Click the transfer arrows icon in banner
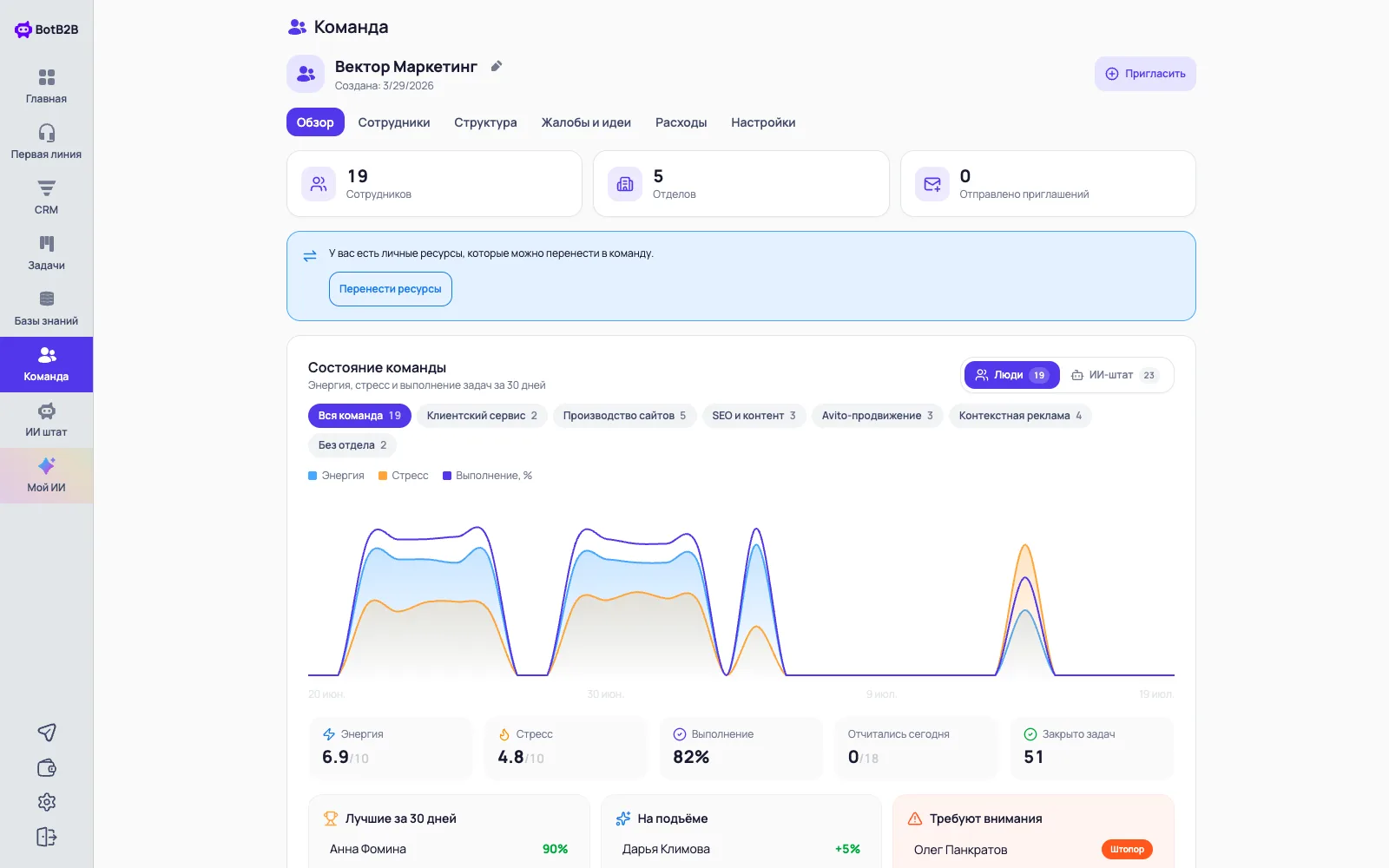 (310, 256)
